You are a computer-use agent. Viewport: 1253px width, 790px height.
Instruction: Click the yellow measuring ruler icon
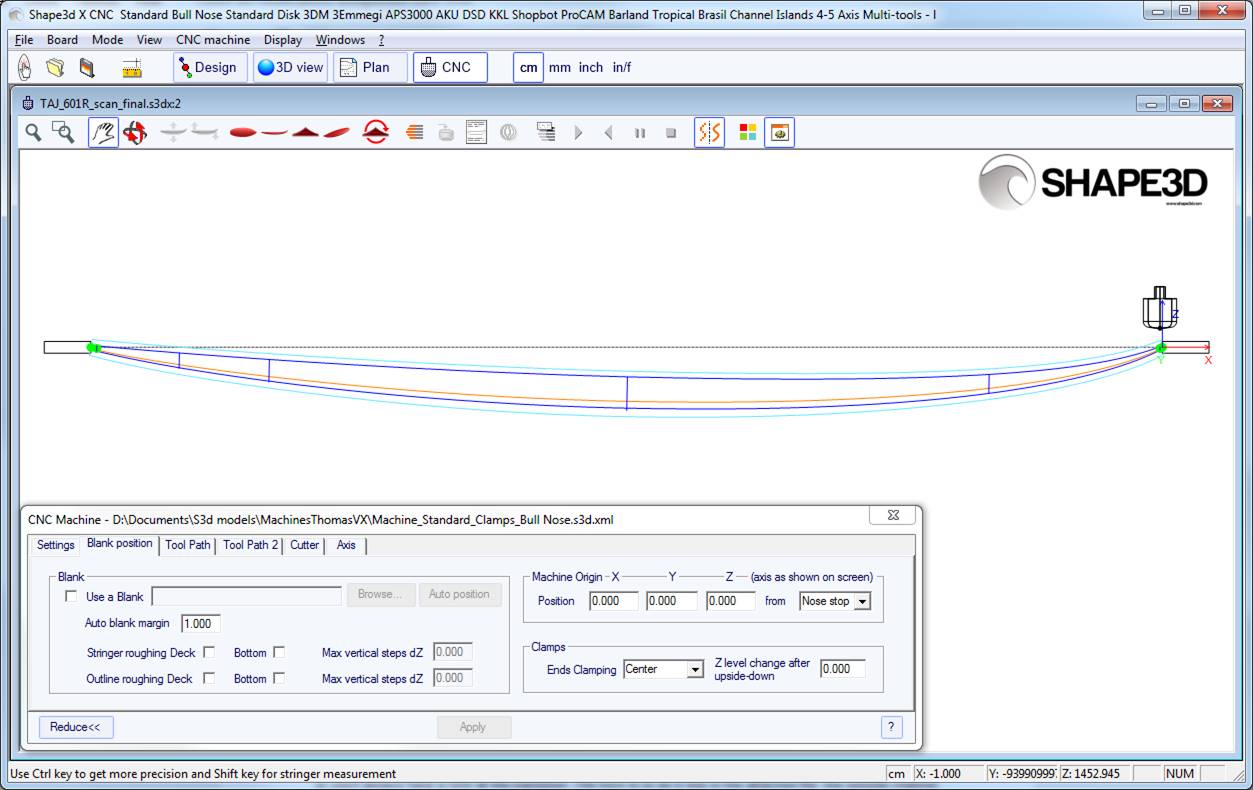point(131,67)
